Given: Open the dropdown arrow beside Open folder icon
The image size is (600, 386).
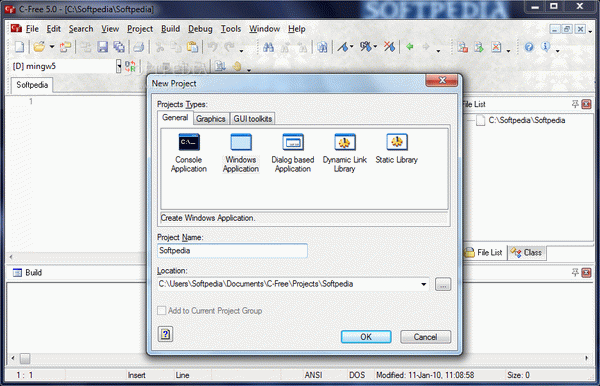Looking at the screenshot, I should pyautogui.click(x=52, y=47).
